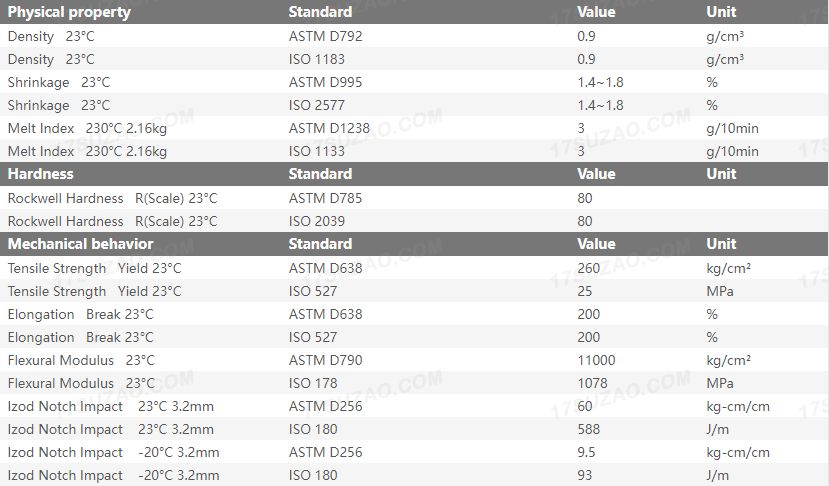Select the Izod impact value 9.5
Viewport: 829px width, 486px height.
[x=586, y=452]
